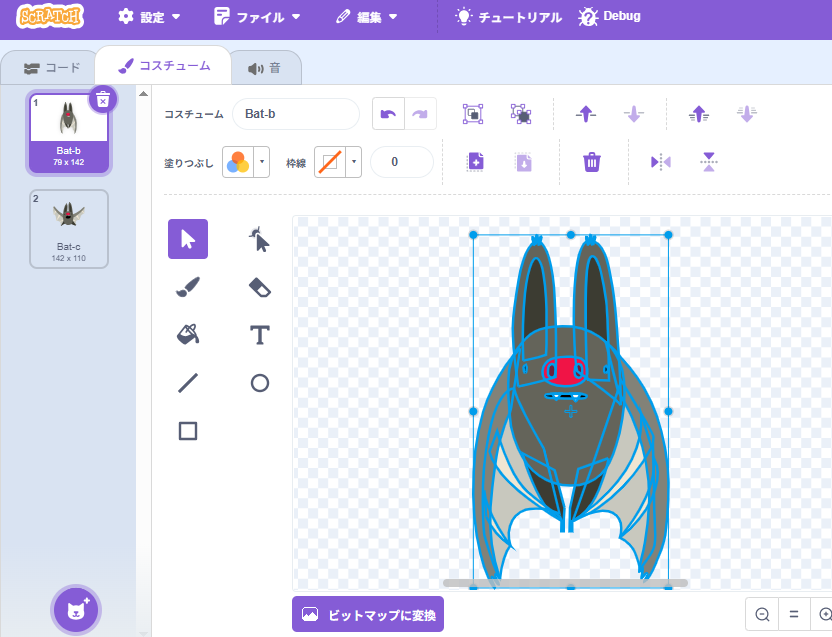Edit the costume name field Bat-b
This screenshot has height=637, width=832.
[296, 114]
